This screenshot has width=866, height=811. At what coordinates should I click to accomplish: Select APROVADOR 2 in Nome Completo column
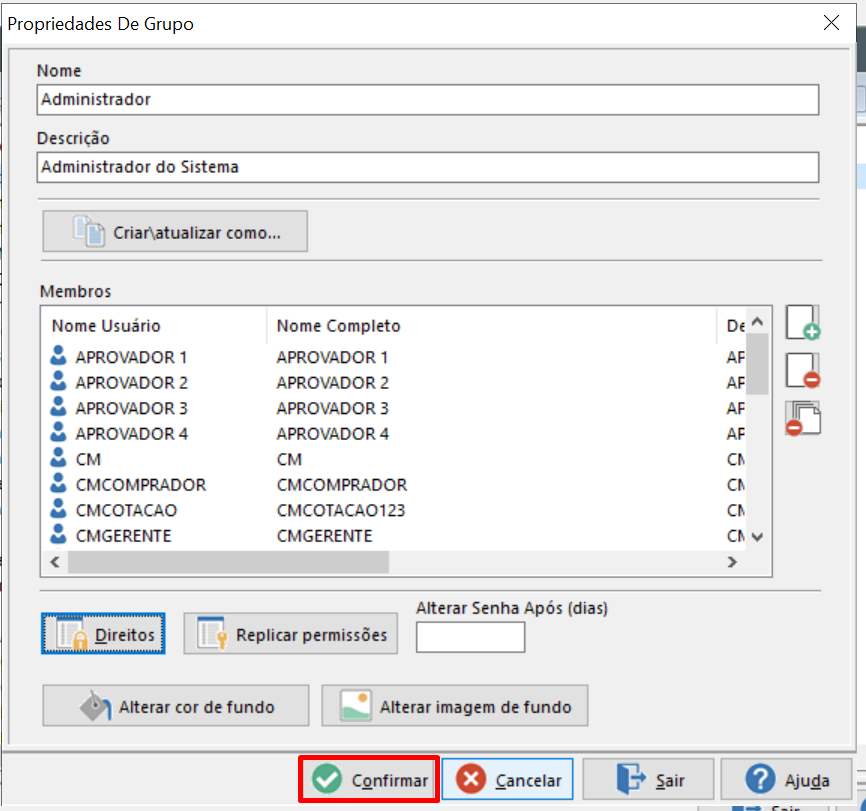[x=332, y=383]
